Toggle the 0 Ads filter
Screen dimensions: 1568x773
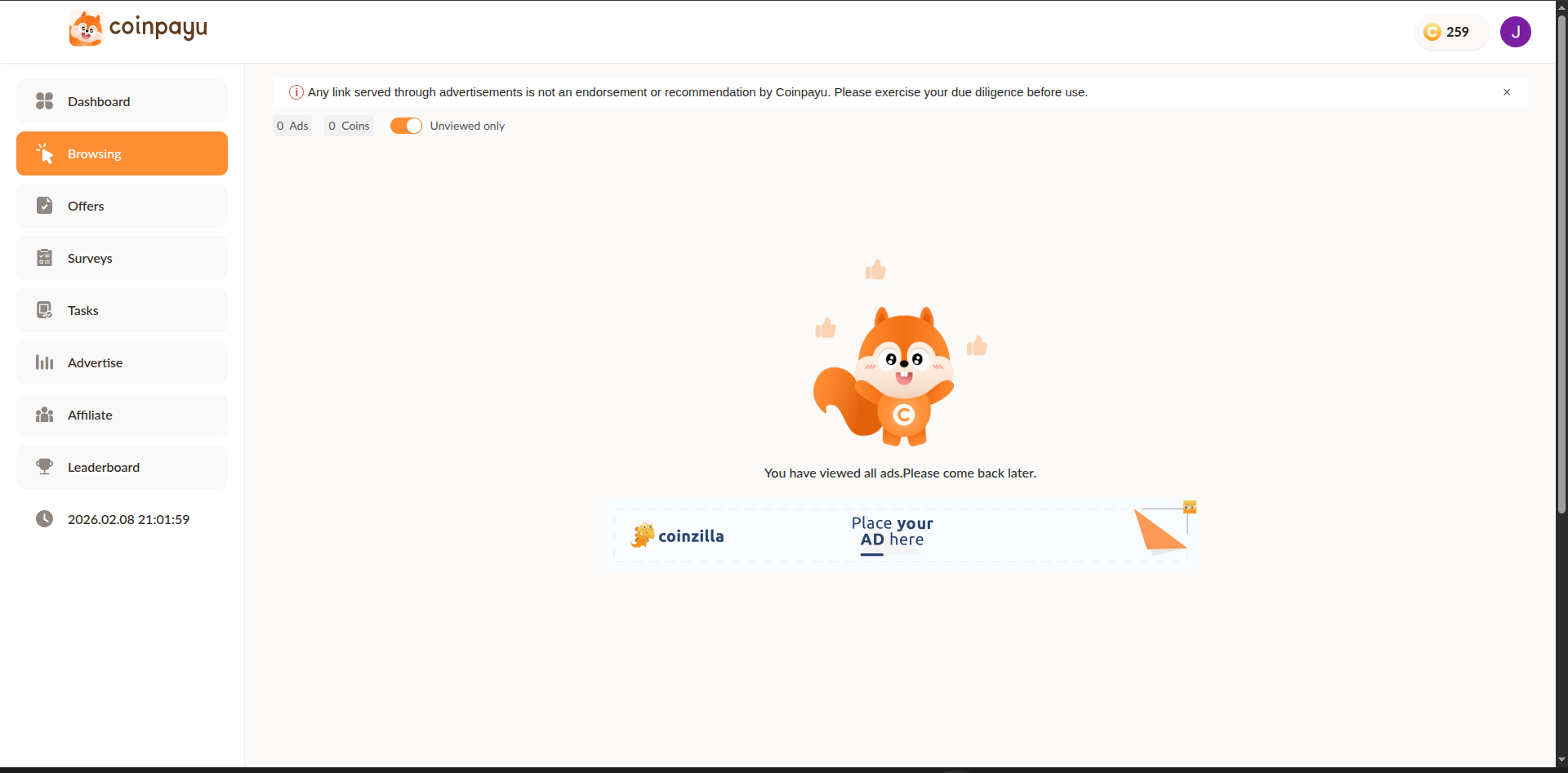pyautogui.click(x=292, y=126)
